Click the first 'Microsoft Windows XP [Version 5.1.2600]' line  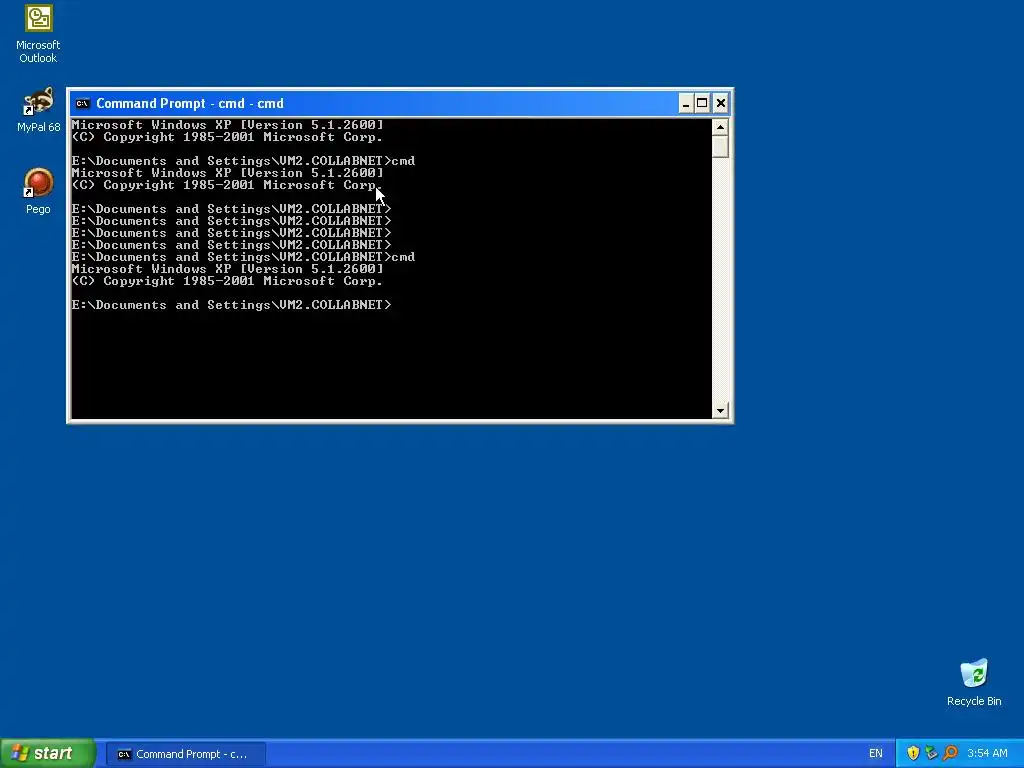(227, 125)
